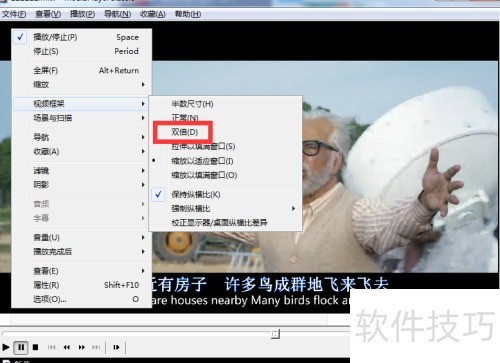
Task: Open the 播放(P) menu in menu bar
Action: [x=82, y=14]
